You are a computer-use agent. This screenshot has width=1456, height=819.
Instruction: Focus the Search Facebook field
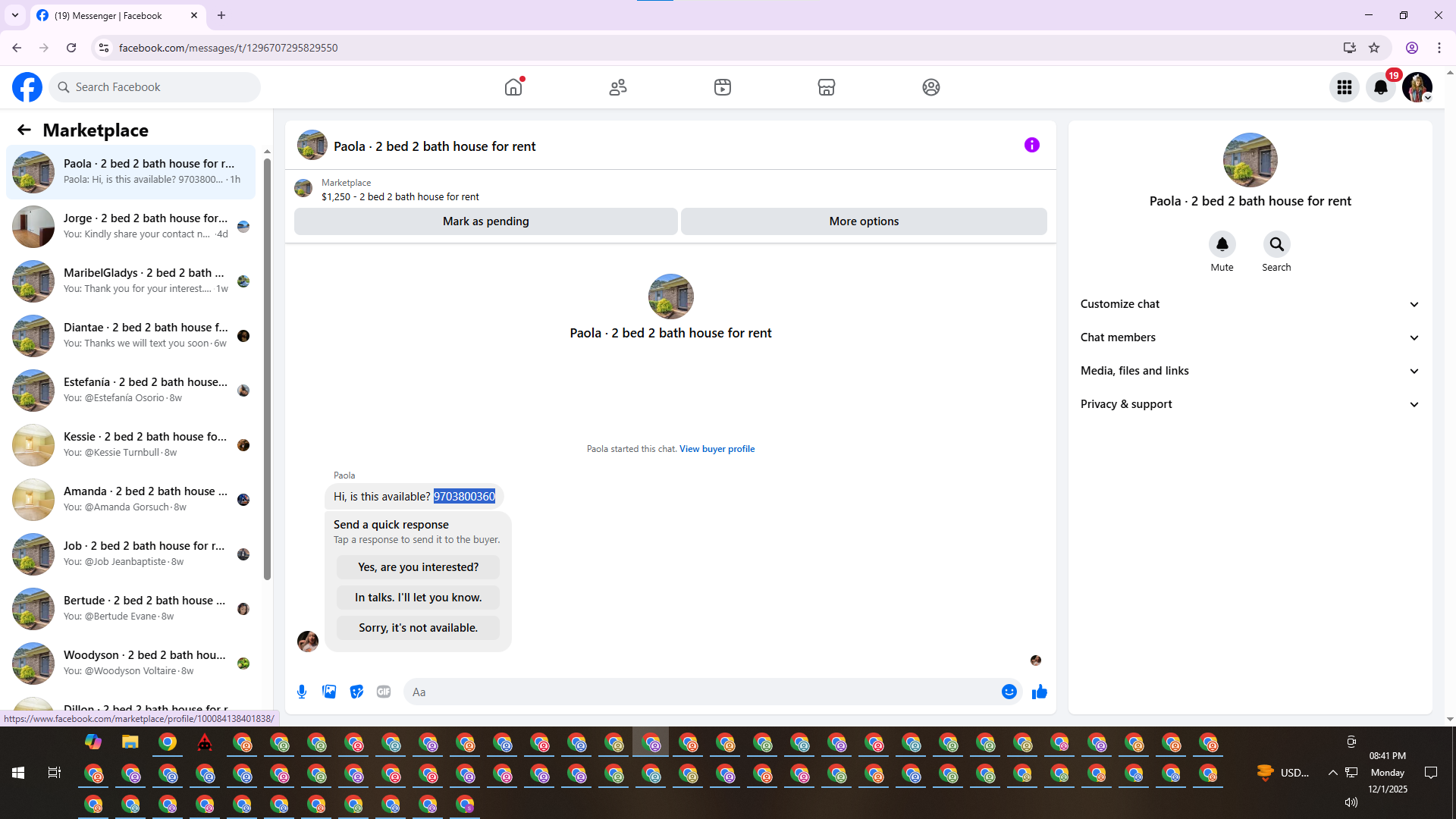[x=155, y=87]
